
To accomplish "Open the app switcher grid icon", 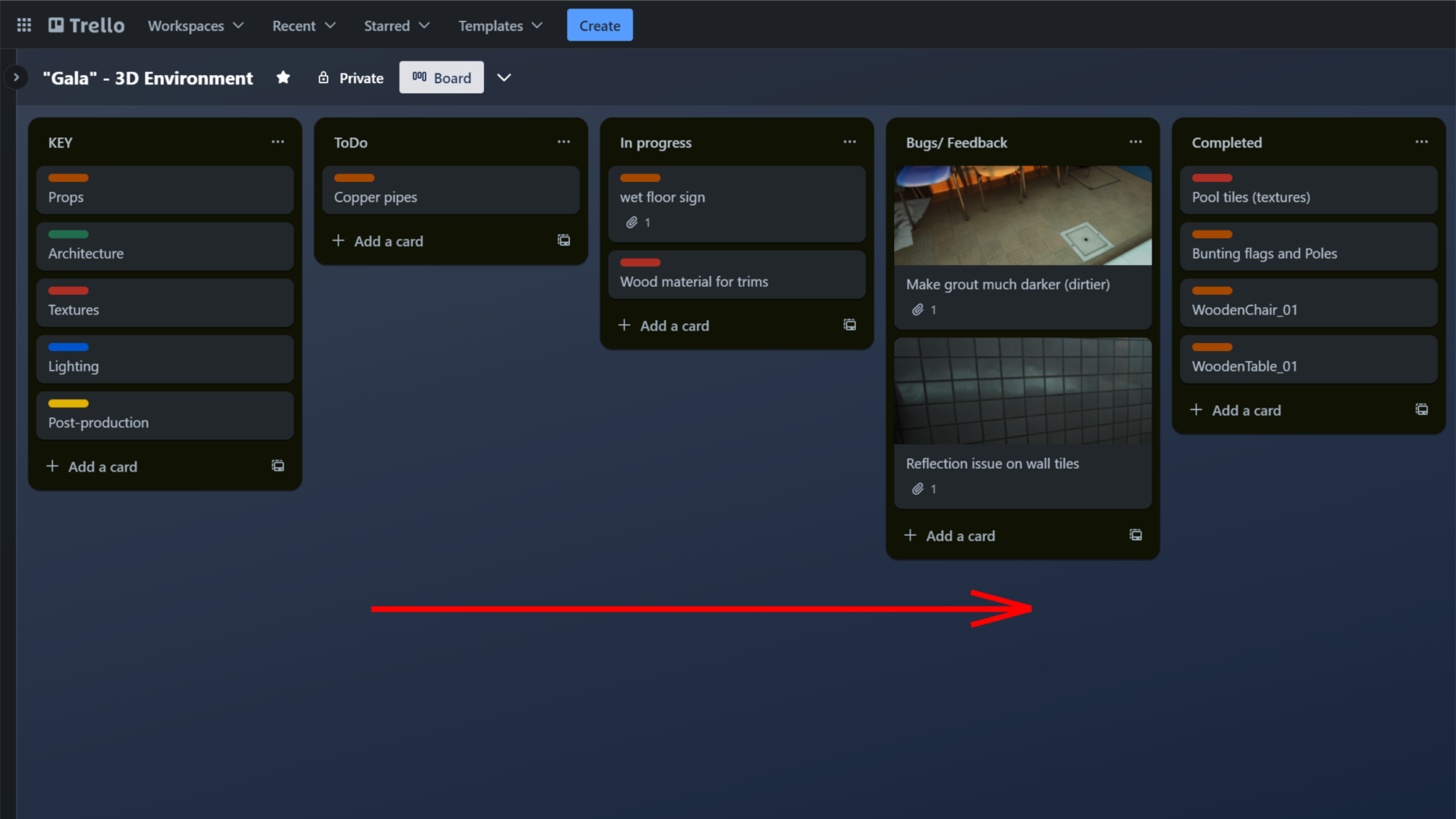I will [24, 25].
